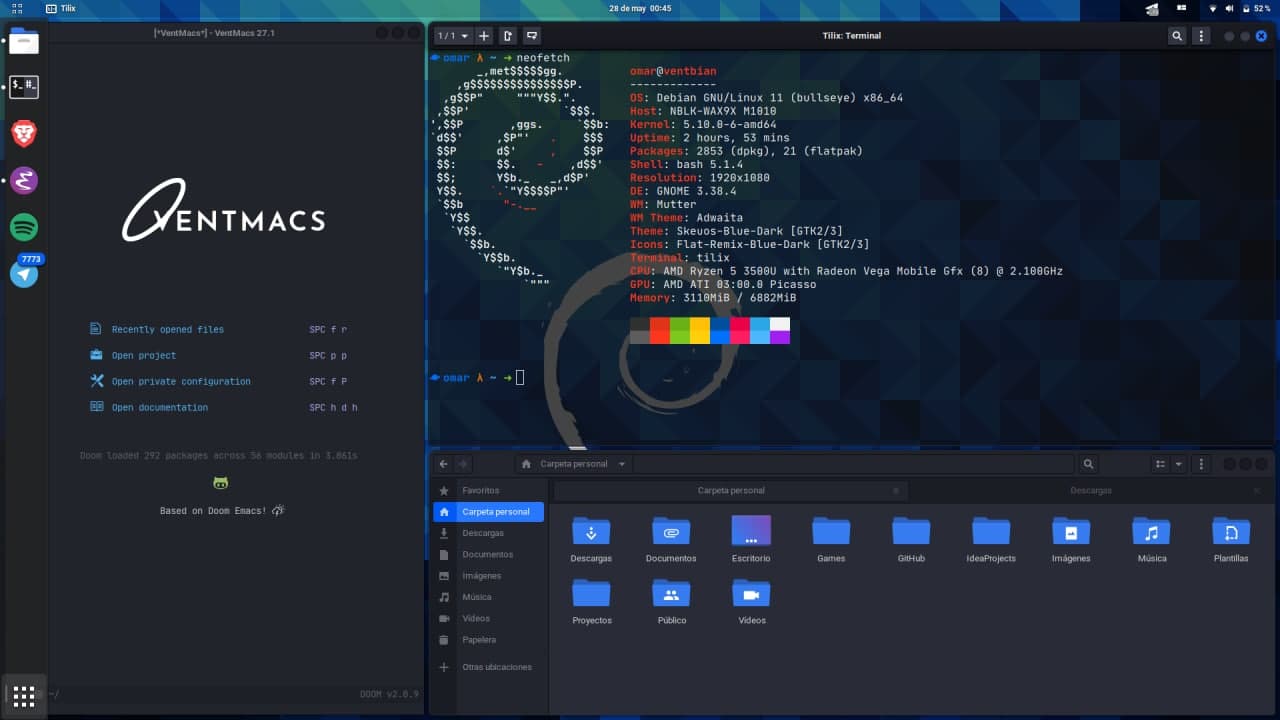The width and height of the screenshot is (1280, 720).
Task: Show applications grid in the dock
Action: (24, 696)
